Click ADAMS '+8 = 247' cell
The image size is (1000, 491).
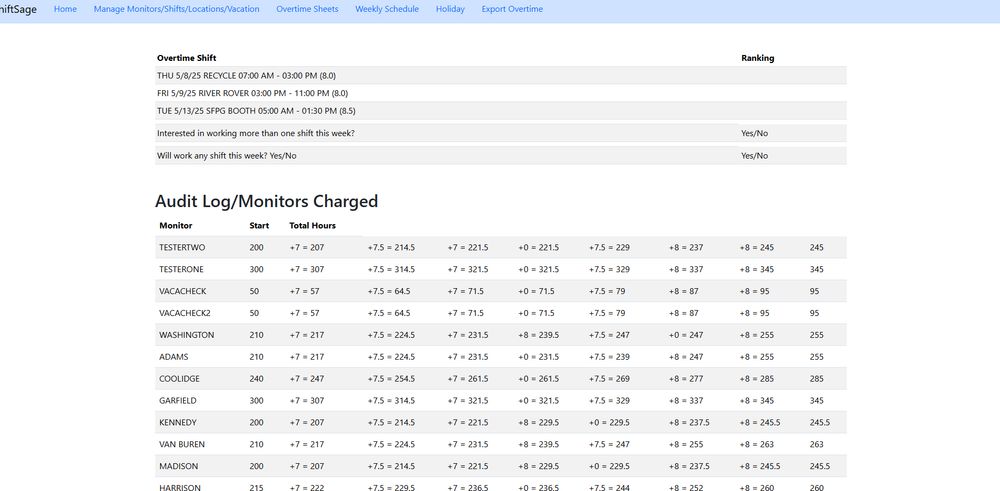tap(686, 357)
